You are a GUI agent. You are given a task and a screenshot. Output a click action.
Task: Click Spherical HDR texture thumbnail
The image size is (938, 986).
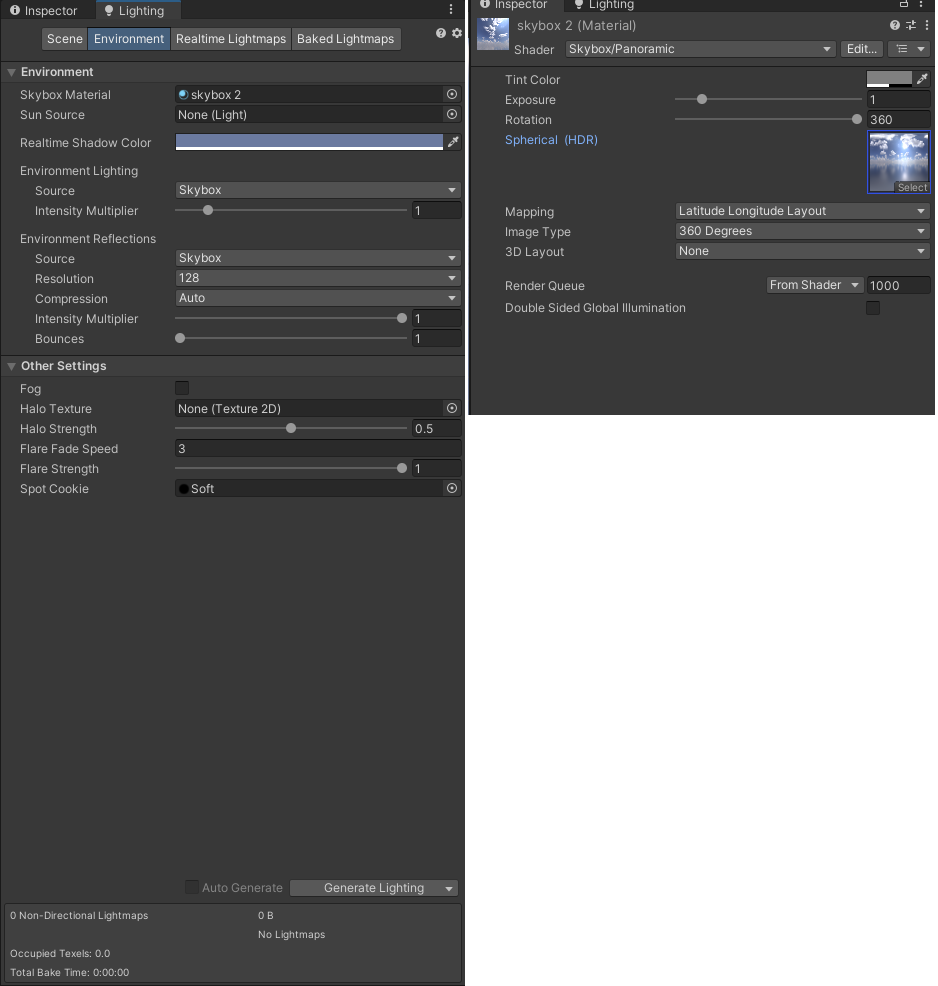coord(898,162)
